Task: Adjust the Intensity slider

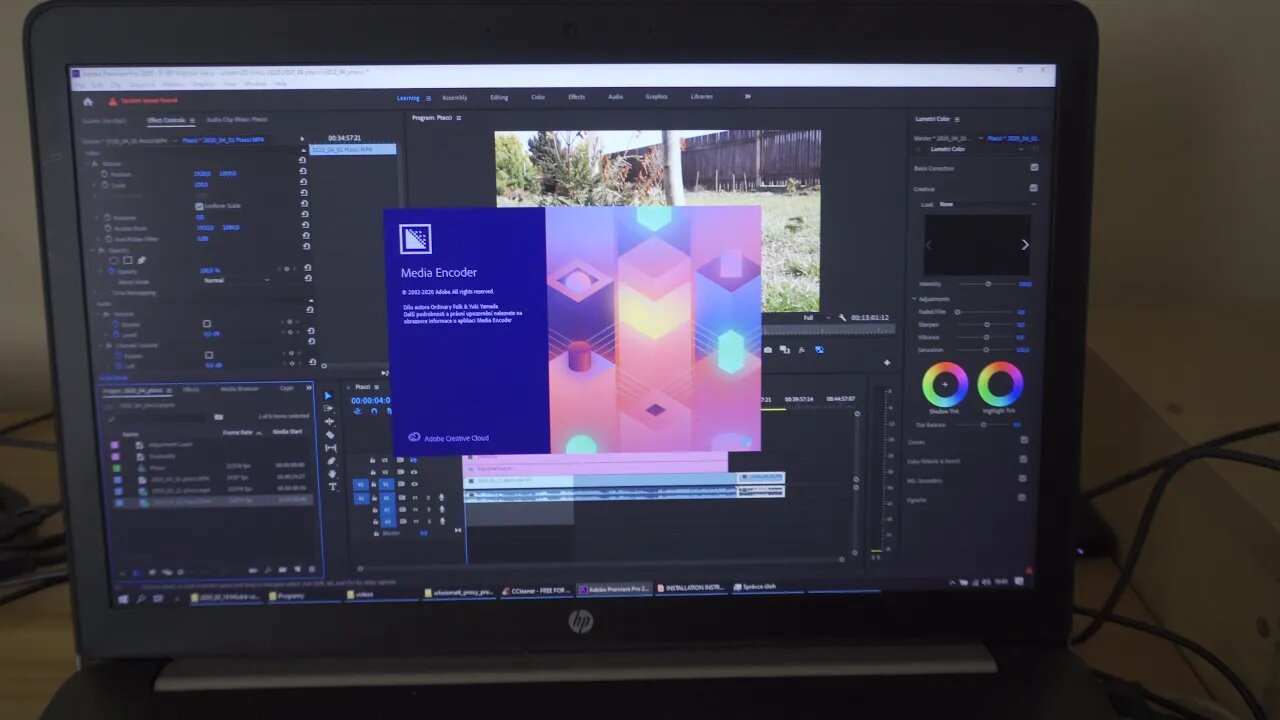Action: (986, 284)
